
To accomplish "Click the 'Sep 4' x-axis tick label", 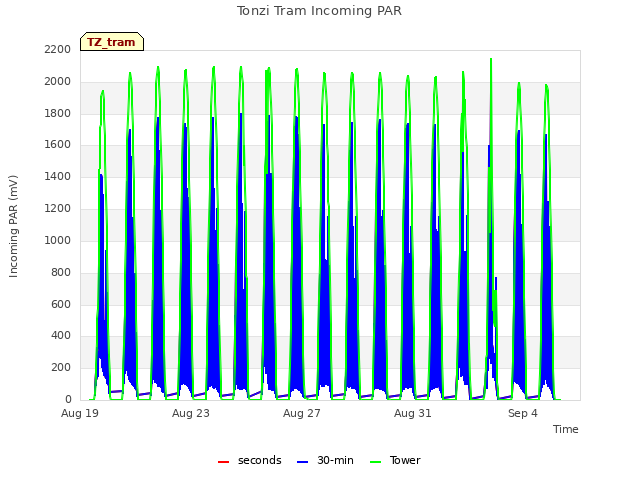I will point(523,413).
